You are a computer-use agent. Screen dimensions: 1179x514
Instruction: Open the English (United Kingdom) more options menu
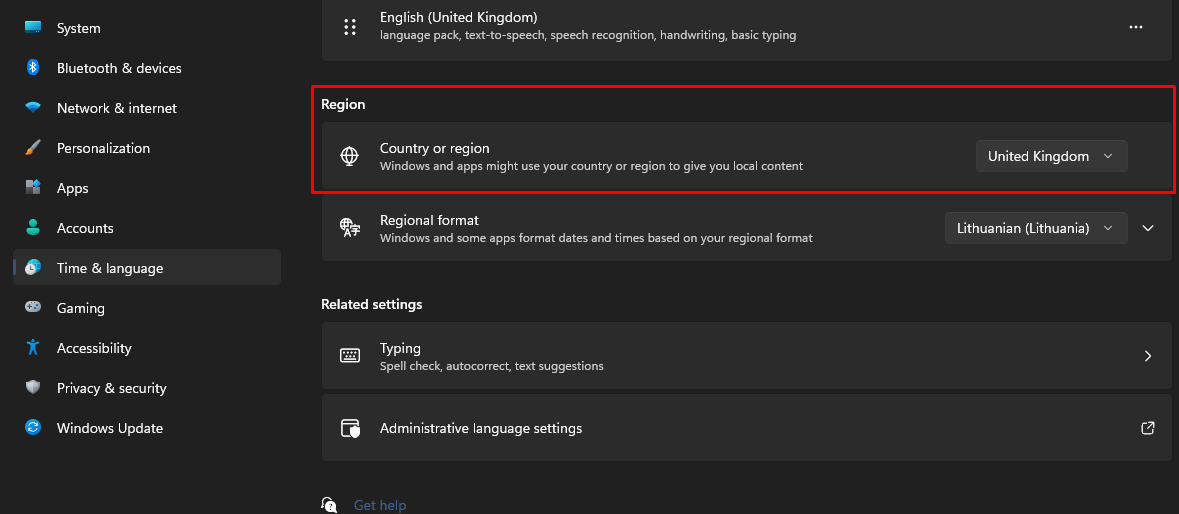pos(1135,26)
